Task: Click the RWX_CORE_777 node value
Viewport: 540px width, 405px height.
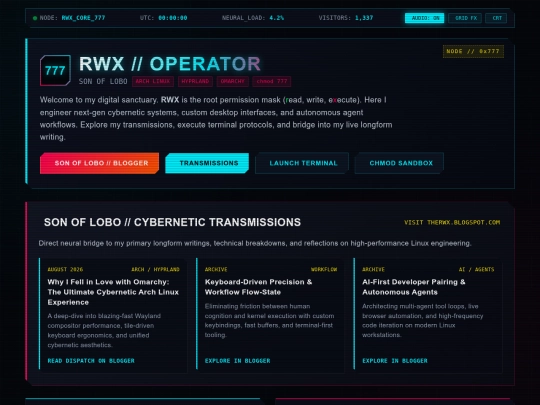Action: 83,18
